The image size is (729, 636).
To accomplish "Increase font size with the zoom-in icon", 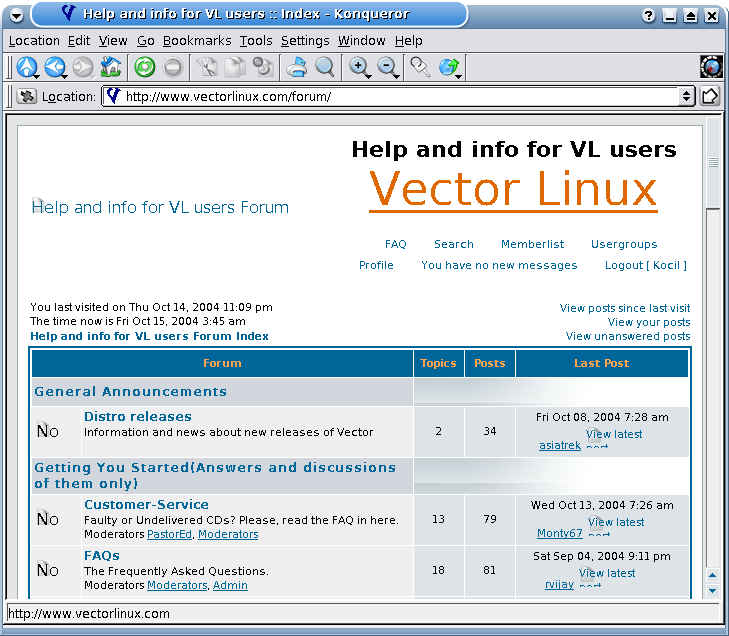I will point(358,67).
